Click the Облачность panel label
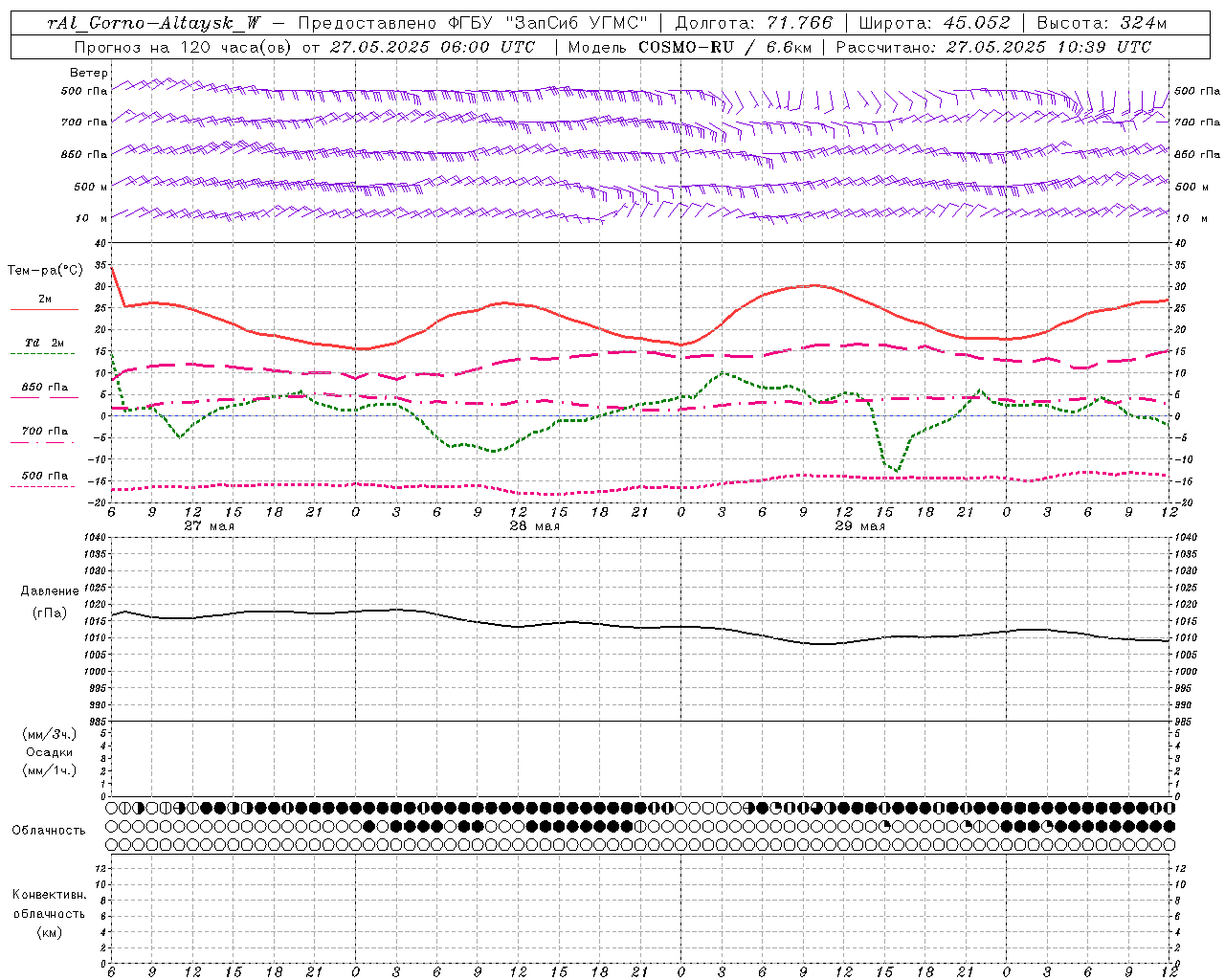Viewport: 1225px width, 980px height. (x=49, y=830)
